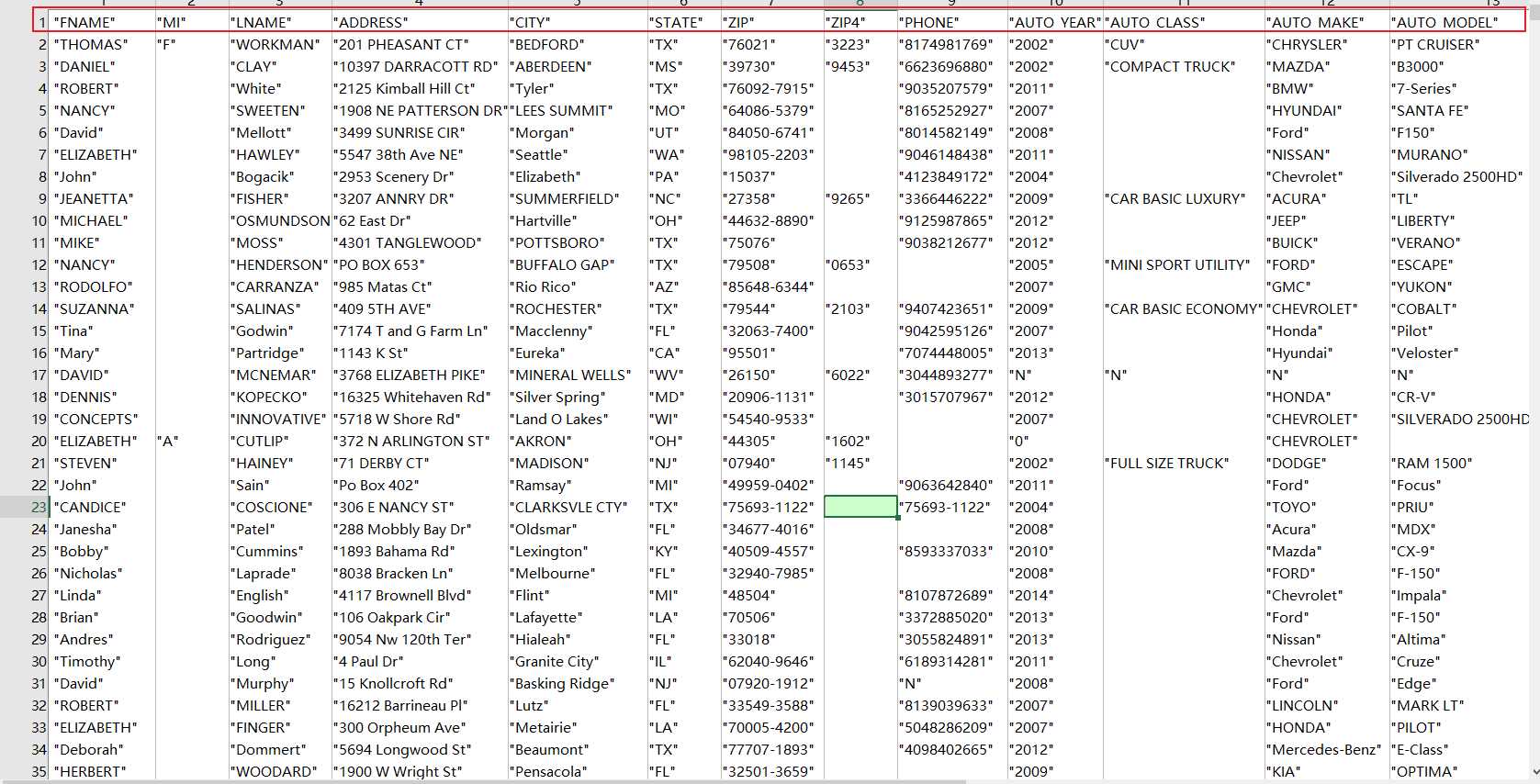Click row header number 23
The height and width of the screenshot is (784, 1540).
pyautogui.click(x=25, y=507)
